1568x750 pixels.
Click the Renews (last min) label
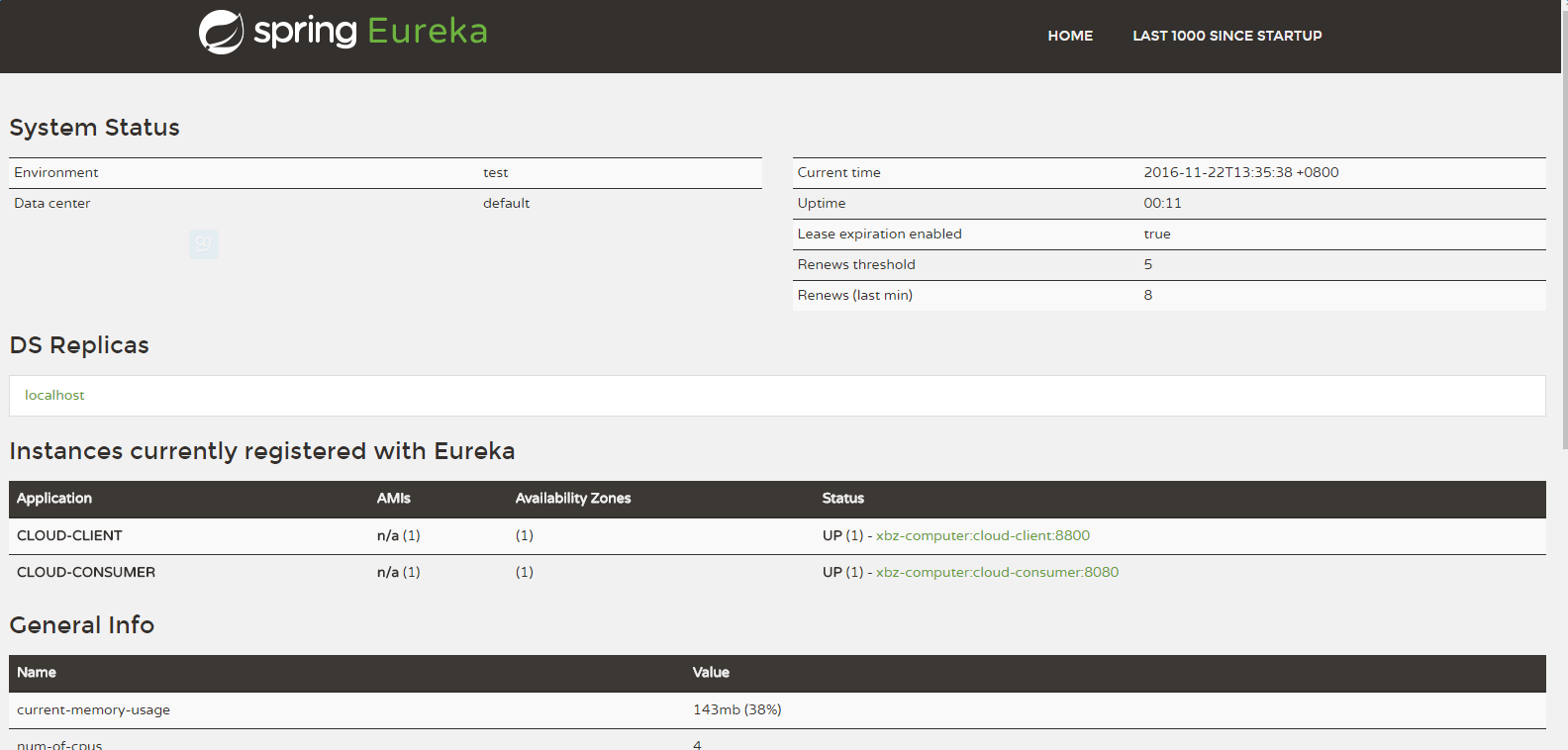pyautogui.click(x=855, y=295)
